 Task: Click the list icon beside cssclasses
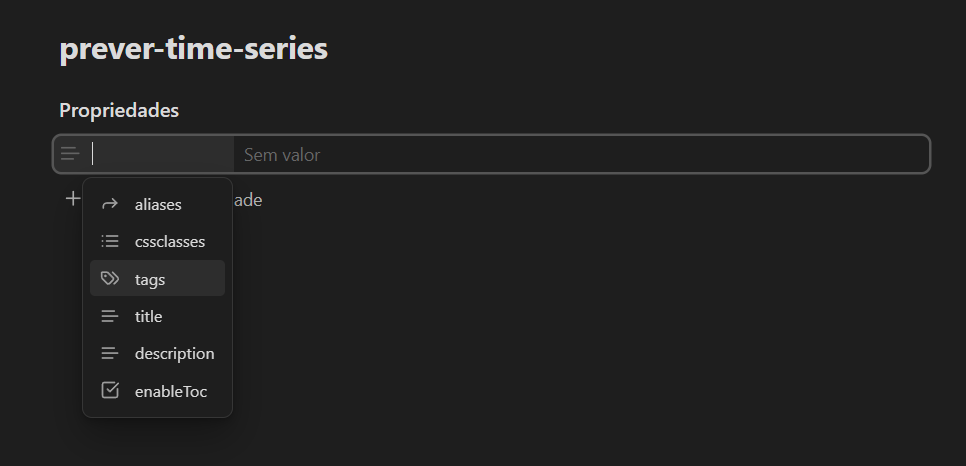point(110,241)
